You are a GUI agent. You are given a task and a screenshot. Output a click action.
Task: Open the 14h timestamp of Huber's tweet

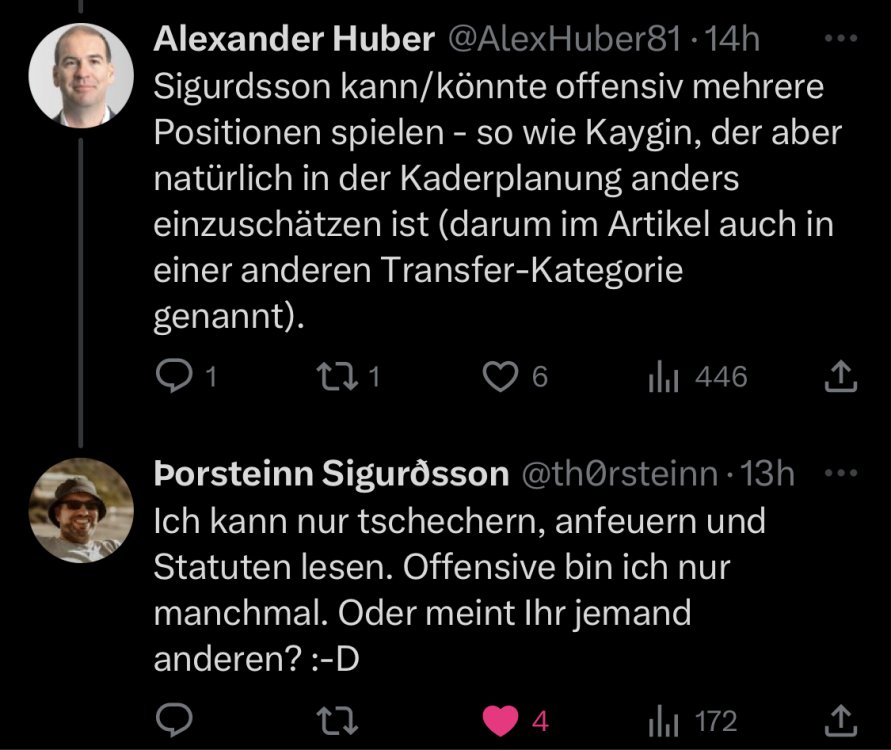(733, 40)
